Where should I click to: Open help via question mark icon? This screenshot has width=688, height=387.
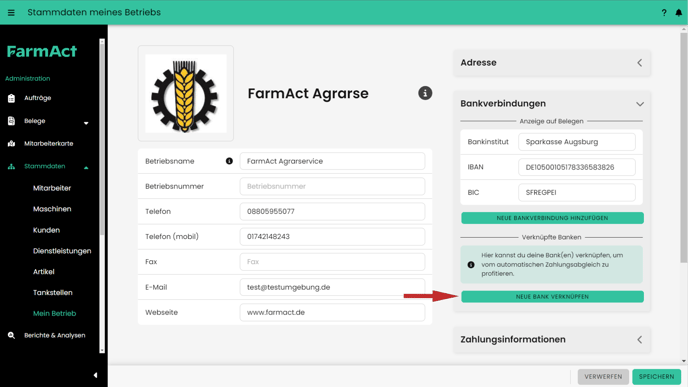(x=664, y=13)
